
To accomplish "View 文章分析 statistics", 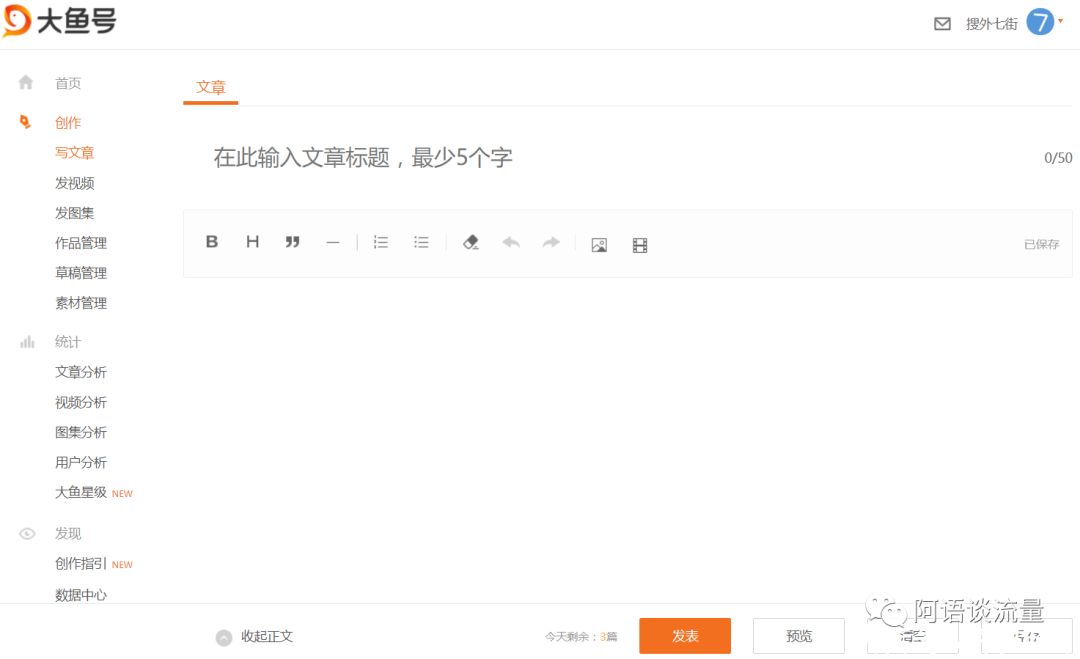I will click(81, 372).
